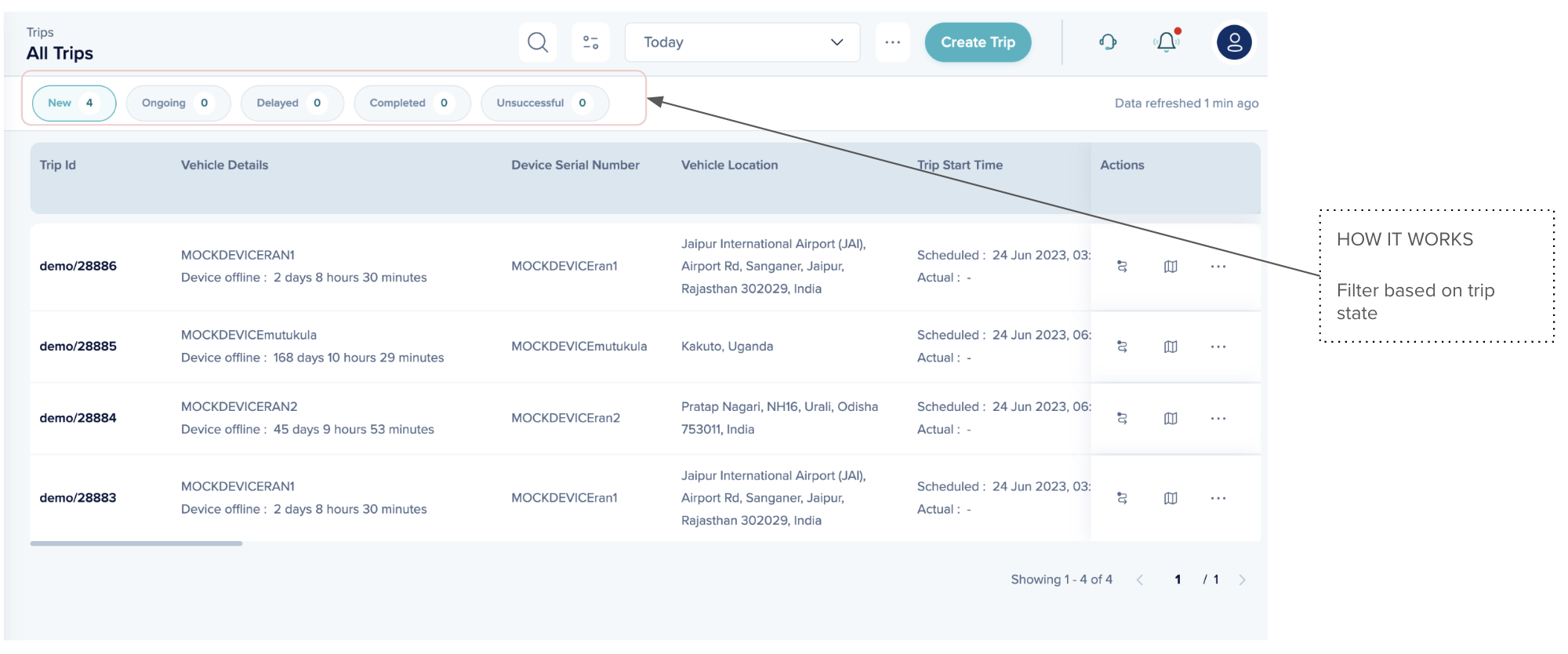Select the Ongoing trips filter tab
1568x654 pixels.
(x=178, y=104)
